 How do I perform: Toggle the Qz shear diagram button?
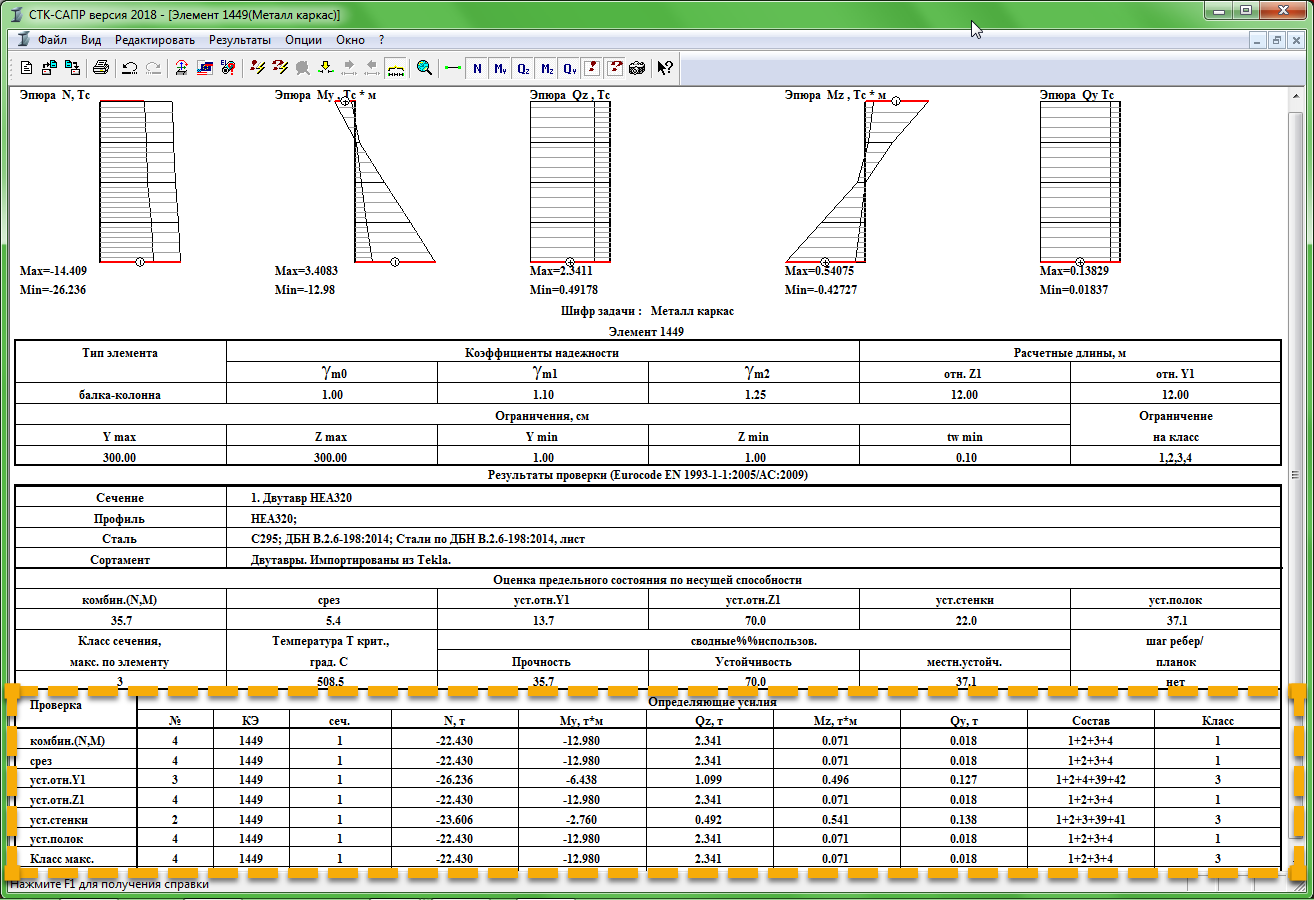523,68
